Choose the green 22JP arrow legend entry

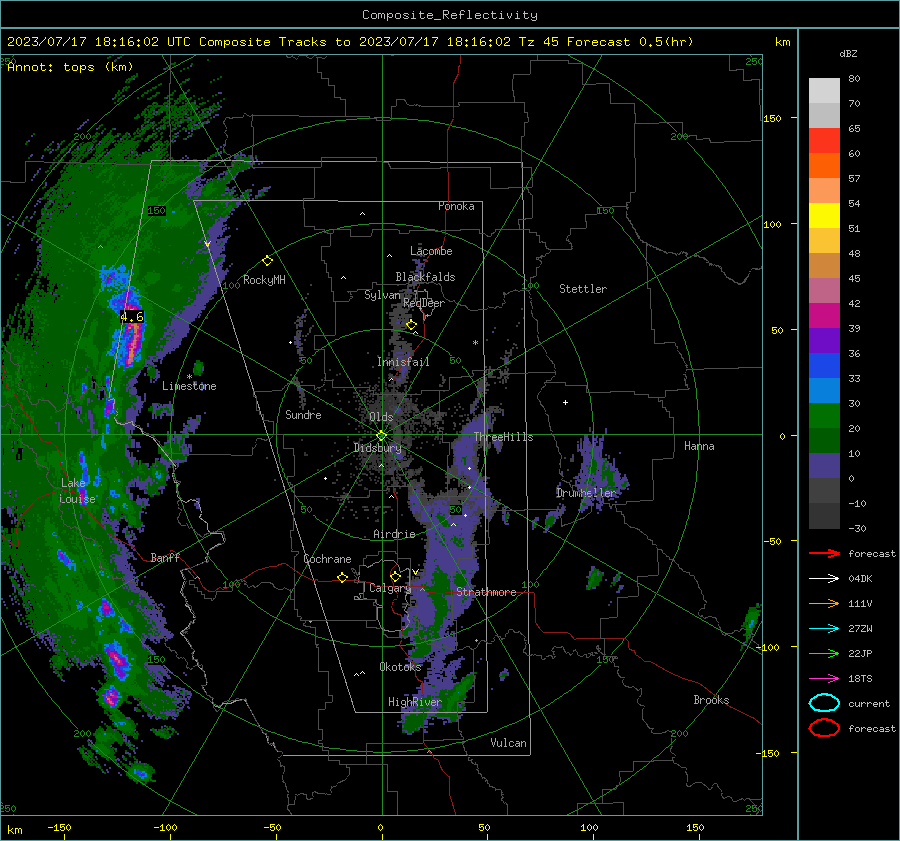tap(824, 653)
